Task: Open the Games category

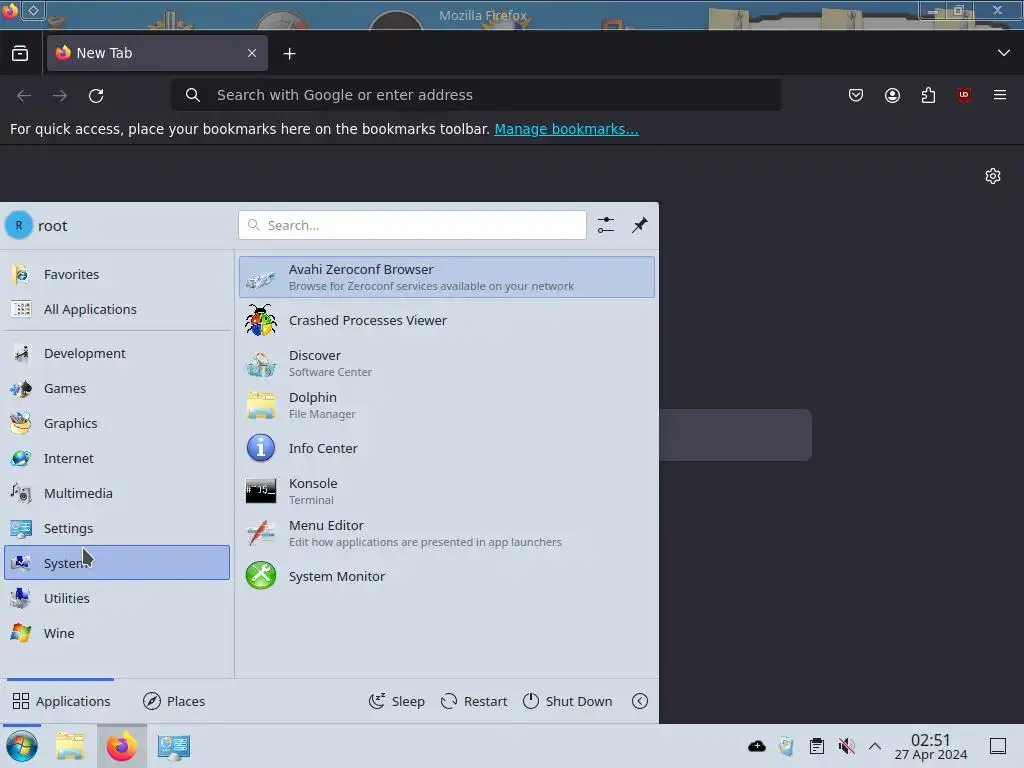Action: point(117,389)
